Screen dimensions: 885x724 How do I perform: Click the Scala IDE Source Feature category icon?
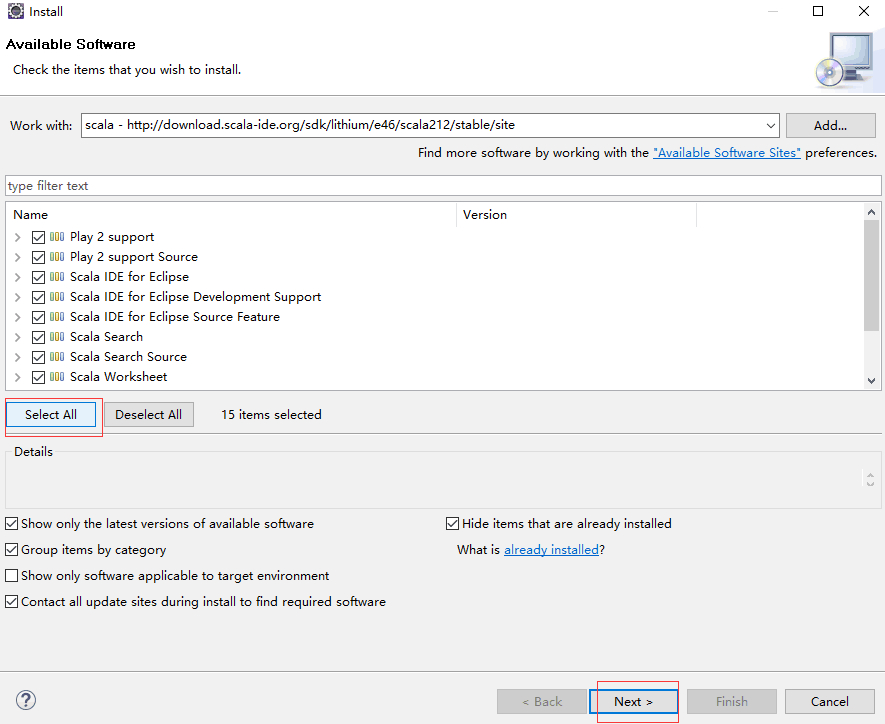point(57,317)
